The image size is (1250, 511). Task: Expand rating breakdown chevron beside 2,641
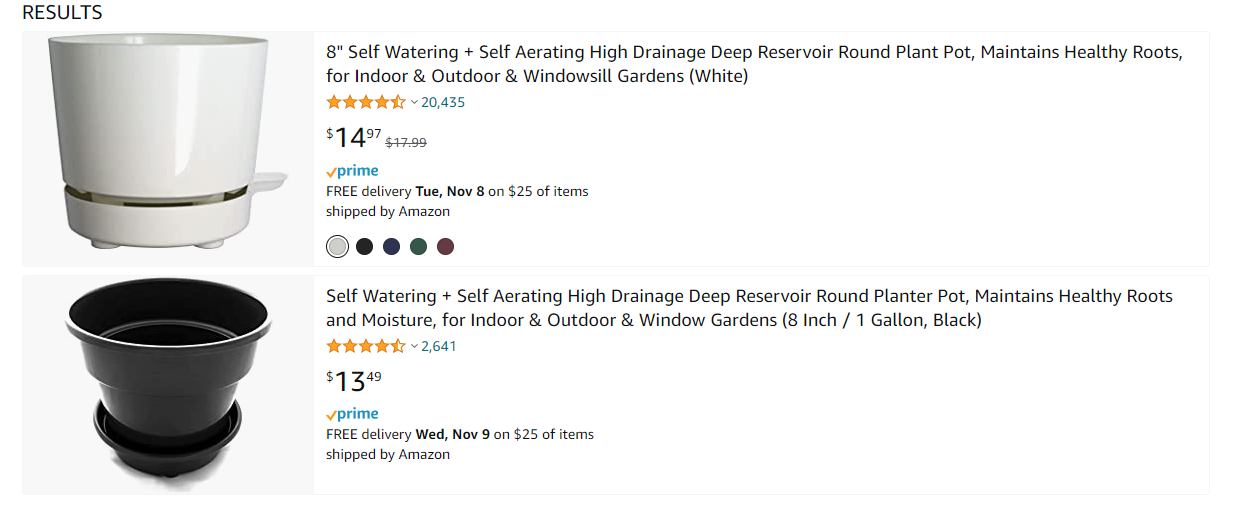coord(414,346)
